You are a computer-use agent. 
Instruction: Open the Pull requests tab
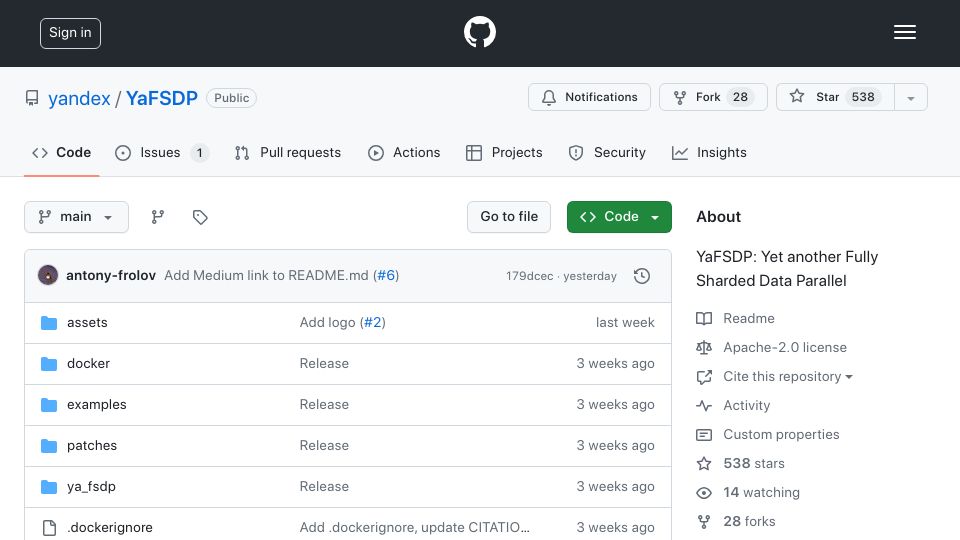pyautogui.click(x=288, y=152)
